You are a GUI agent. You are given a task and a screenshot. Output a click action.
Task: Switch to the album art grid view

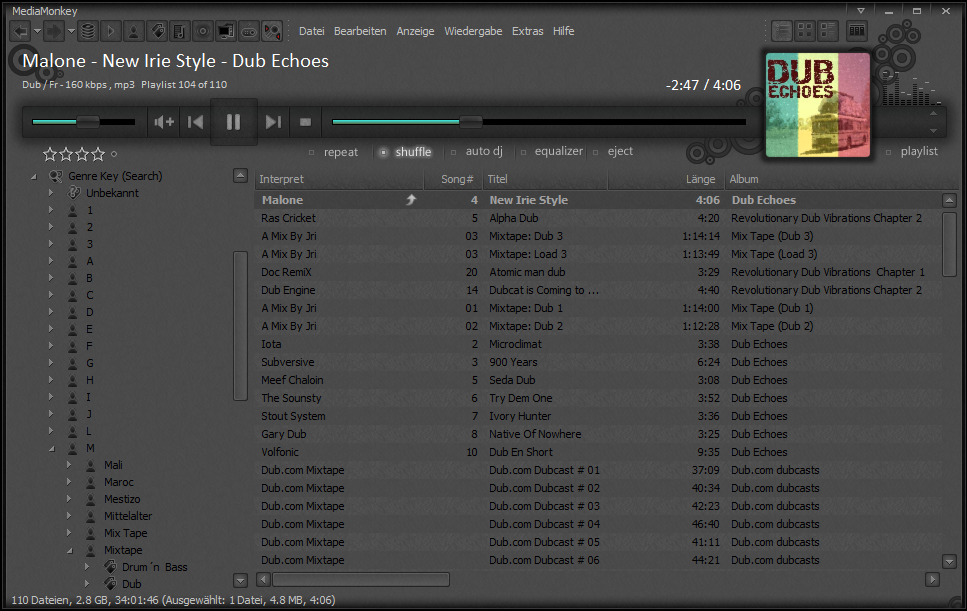click(x=806, y=31)
